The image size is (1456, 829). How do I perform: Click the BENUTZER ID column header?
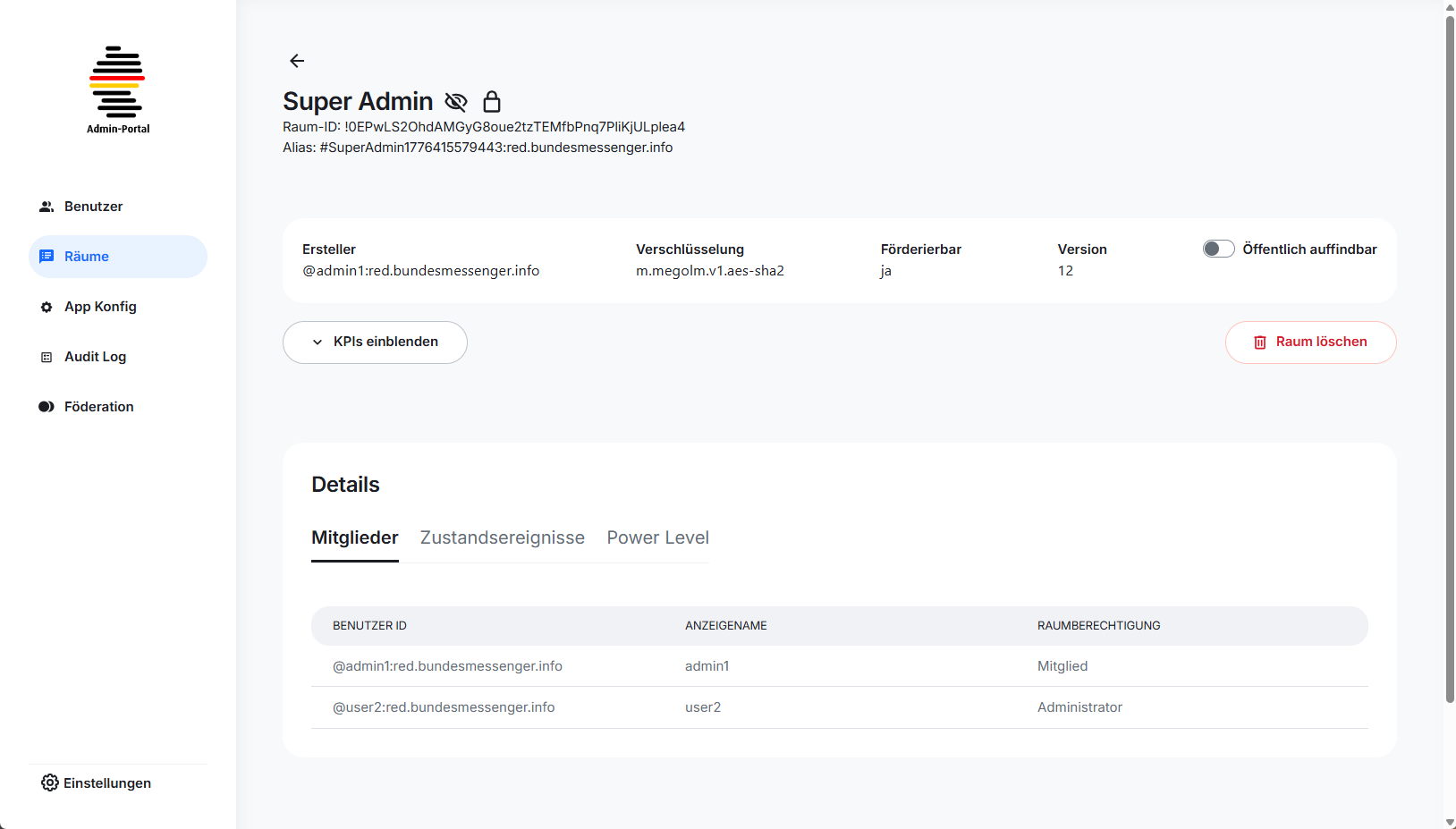pyautogui.click(x=369, y=626)
